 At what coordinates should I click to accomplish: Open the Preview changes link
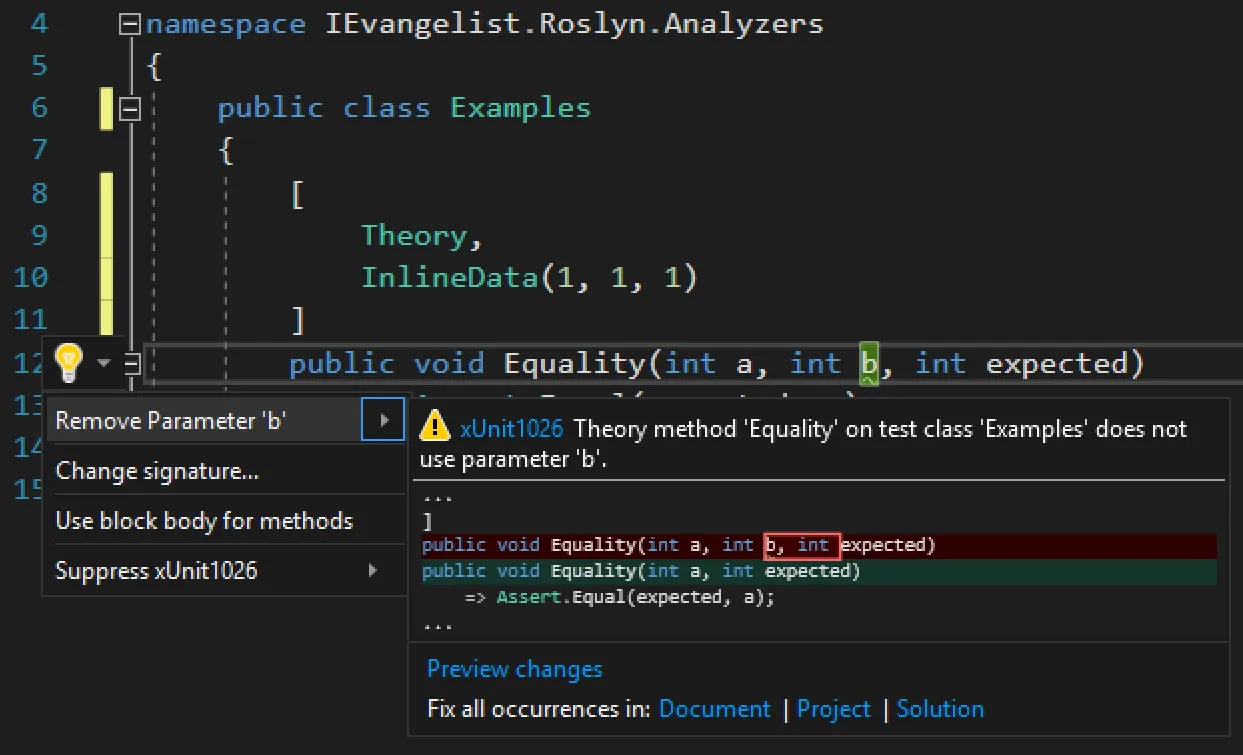coord(513,668)
